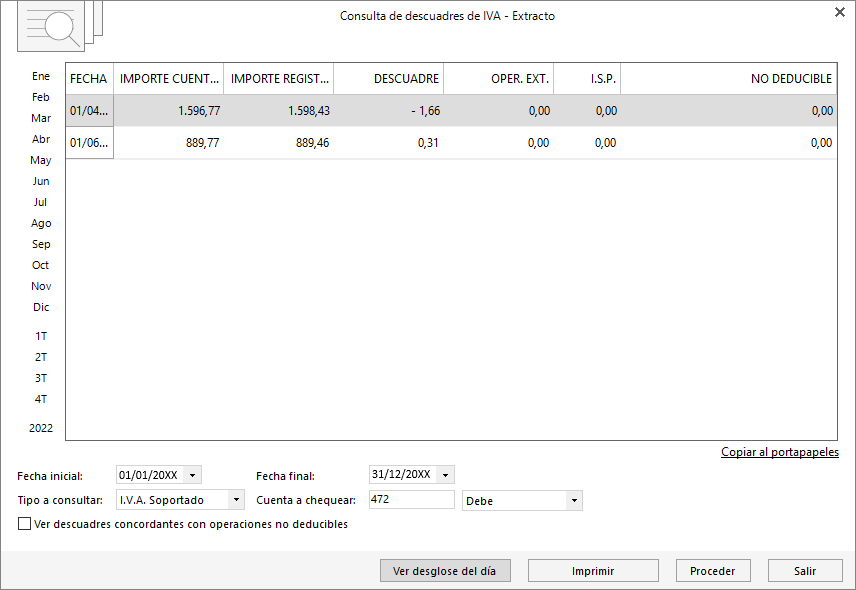This screenshot has height=590, width=856.
Task: Select the row with descuadre 0,31
Action: (x=451, y=143)
